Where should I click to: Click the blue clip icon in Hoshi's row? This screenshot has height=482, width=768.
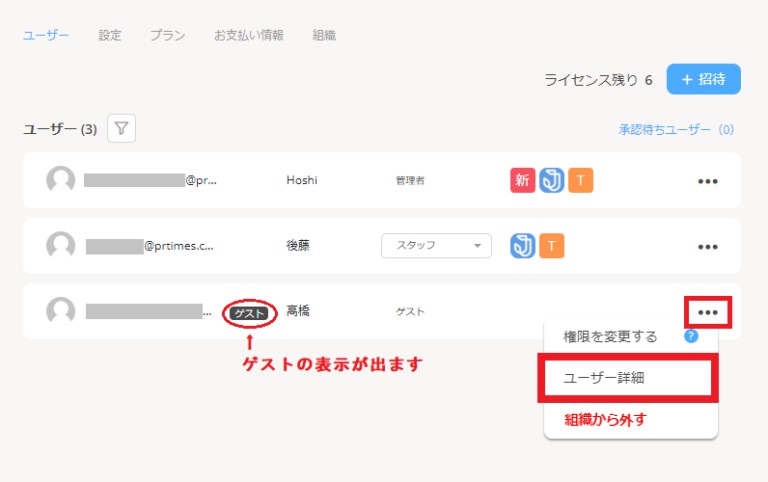click(552, 181)
